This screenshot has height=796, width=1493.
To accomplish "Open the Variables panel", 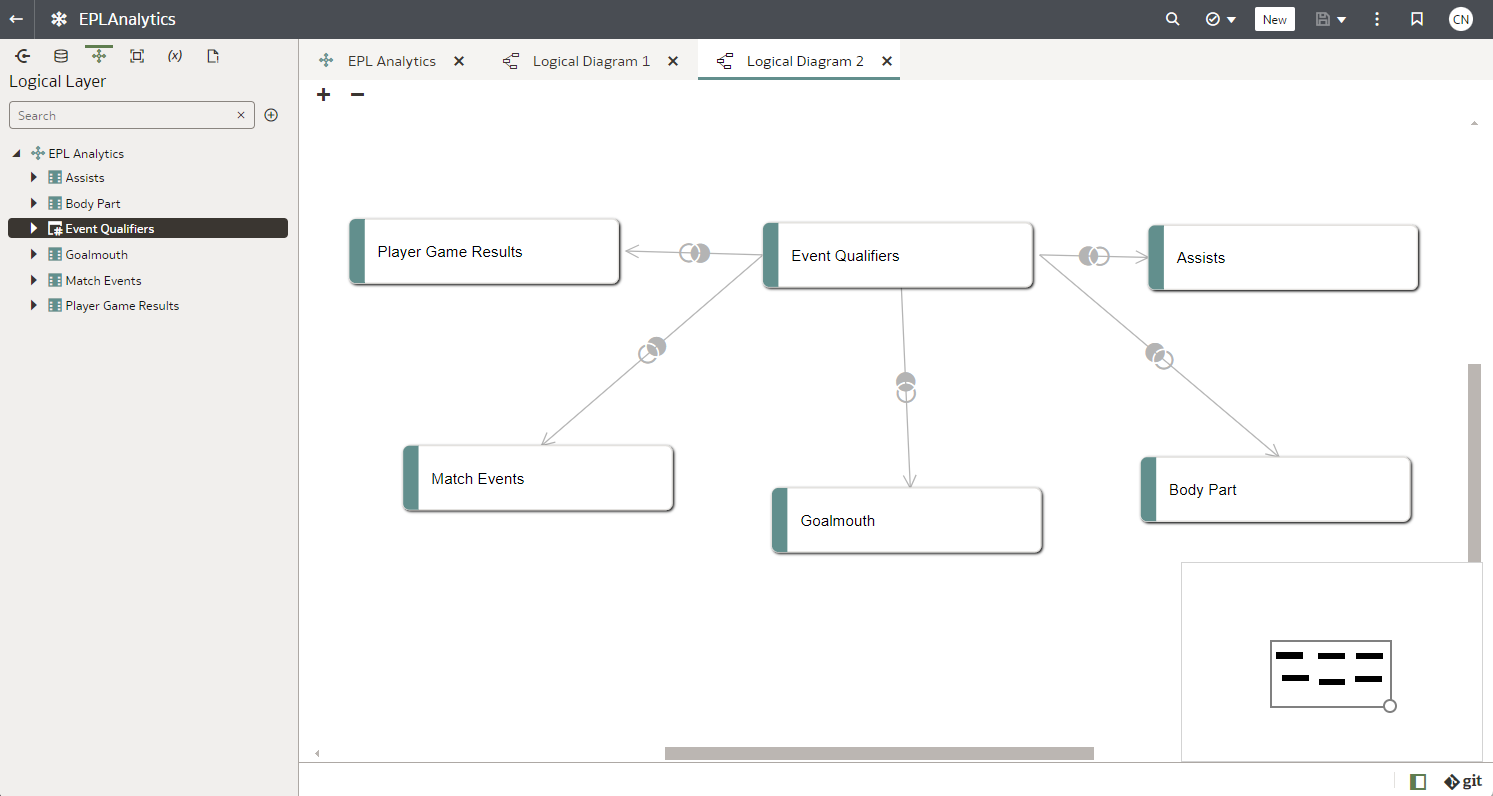I will [x=175, y=56].
